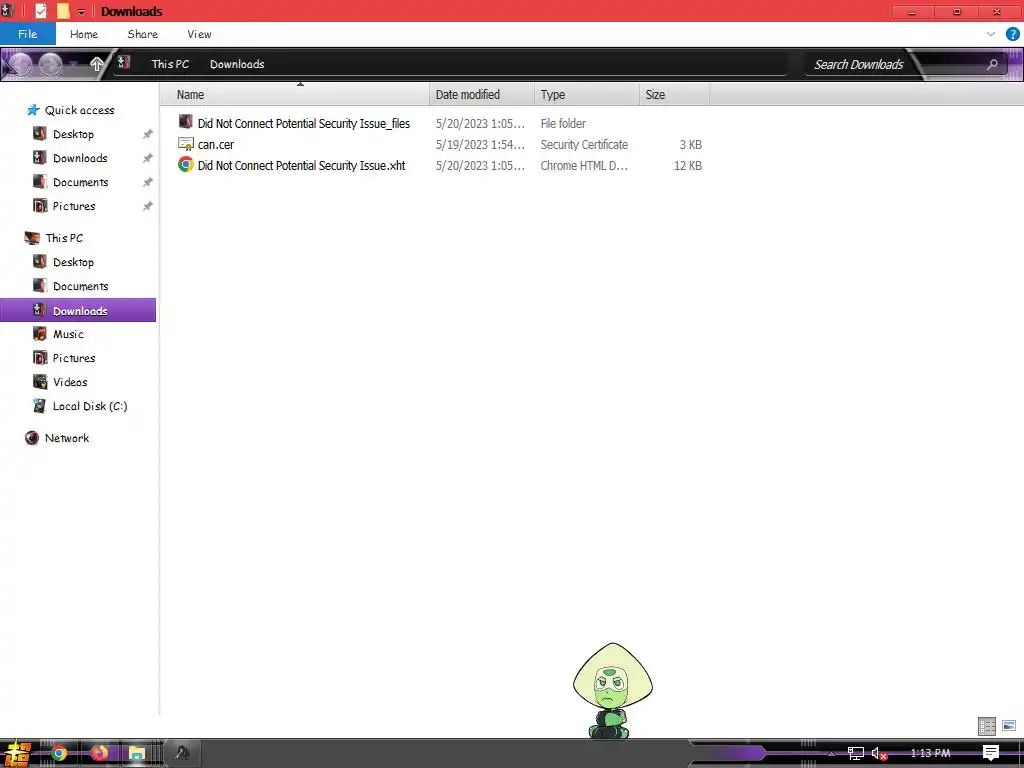This screenshot has width=1024, height=768.
Task: Select highlighted Downloads under This PC
Action: (78, 310)
